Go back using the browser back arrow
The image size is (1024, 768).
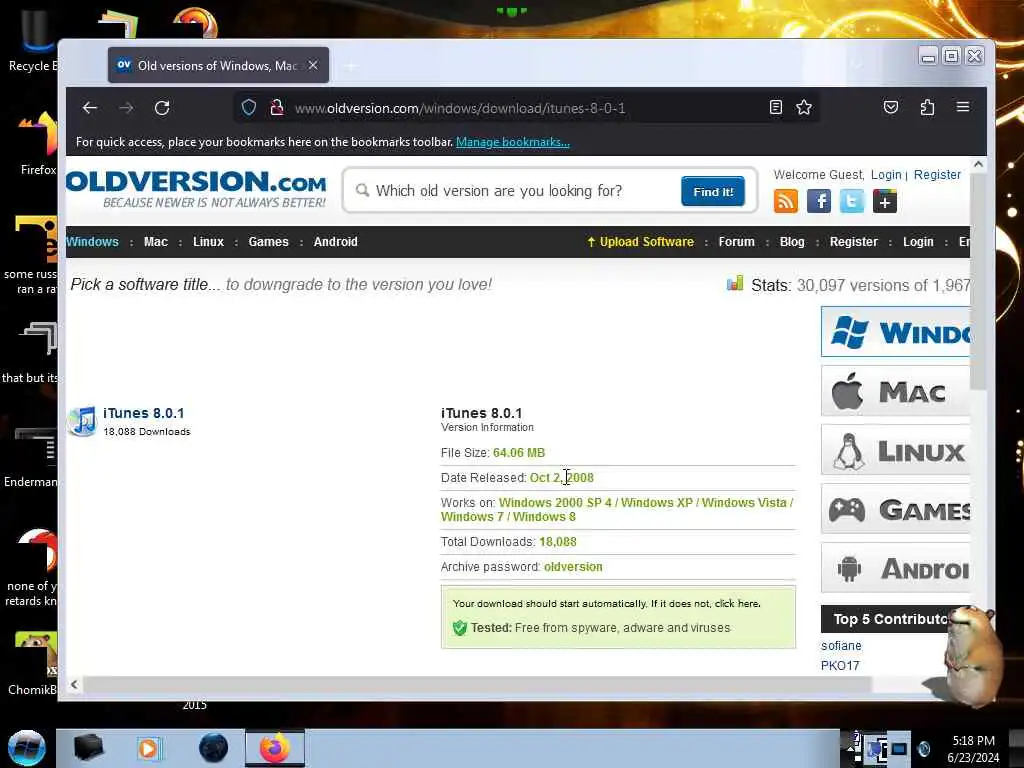click(x=90, y=108)
